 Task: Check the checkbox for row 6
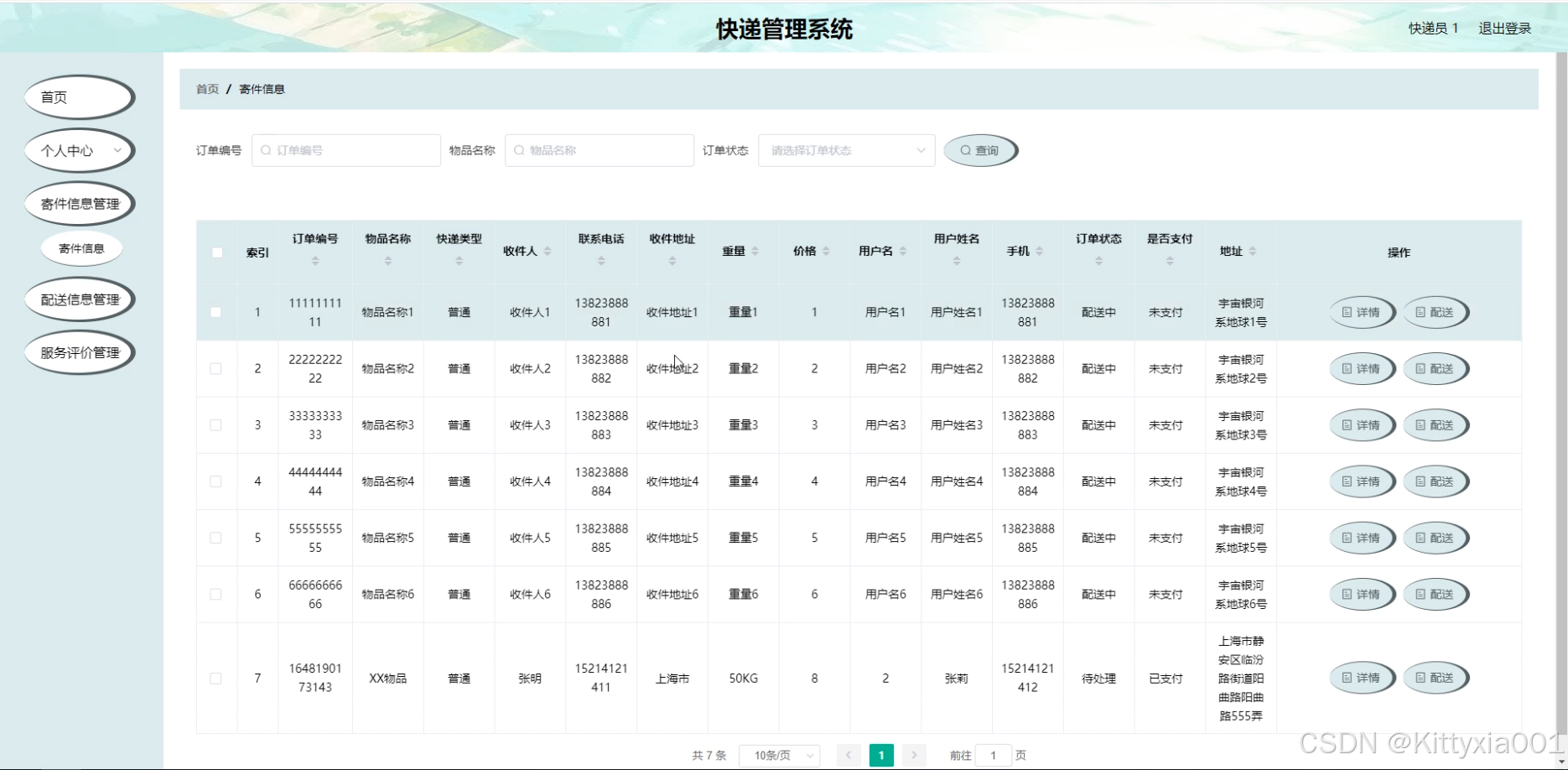[215, 594]
